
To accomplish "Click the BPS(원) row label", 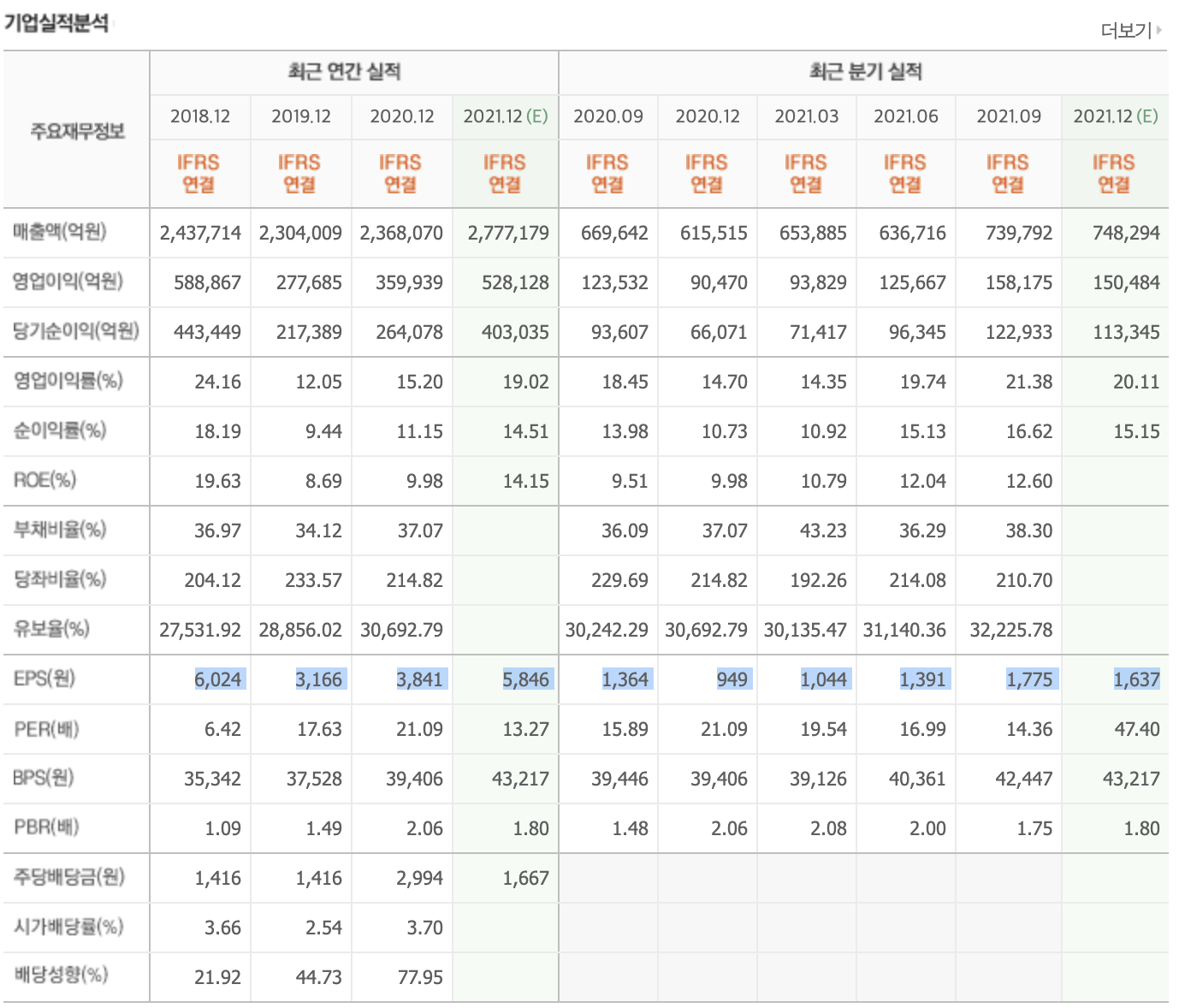I will [44, 778].
